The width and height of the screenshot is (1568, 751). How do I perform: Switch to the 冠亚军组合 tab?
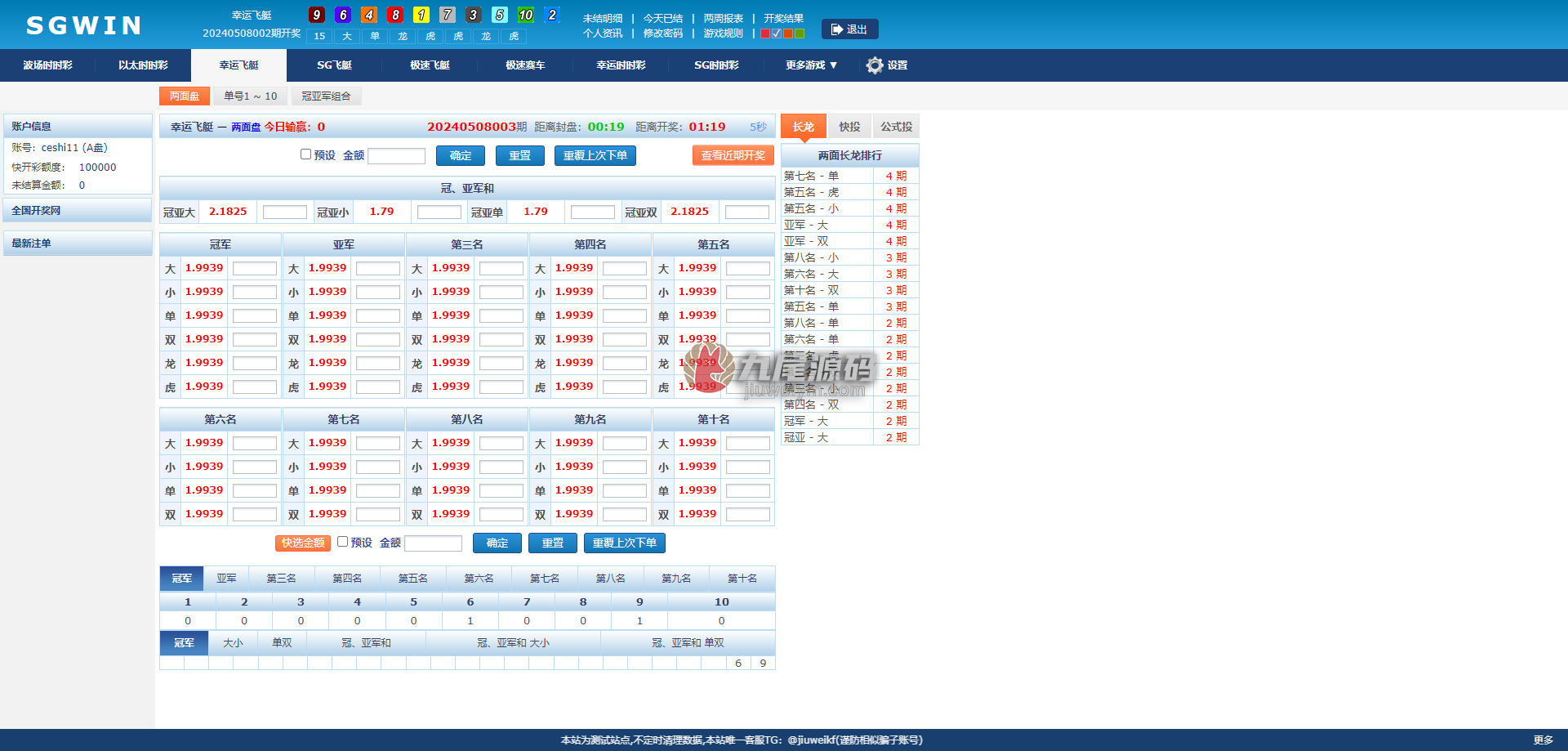coord(326,96)
